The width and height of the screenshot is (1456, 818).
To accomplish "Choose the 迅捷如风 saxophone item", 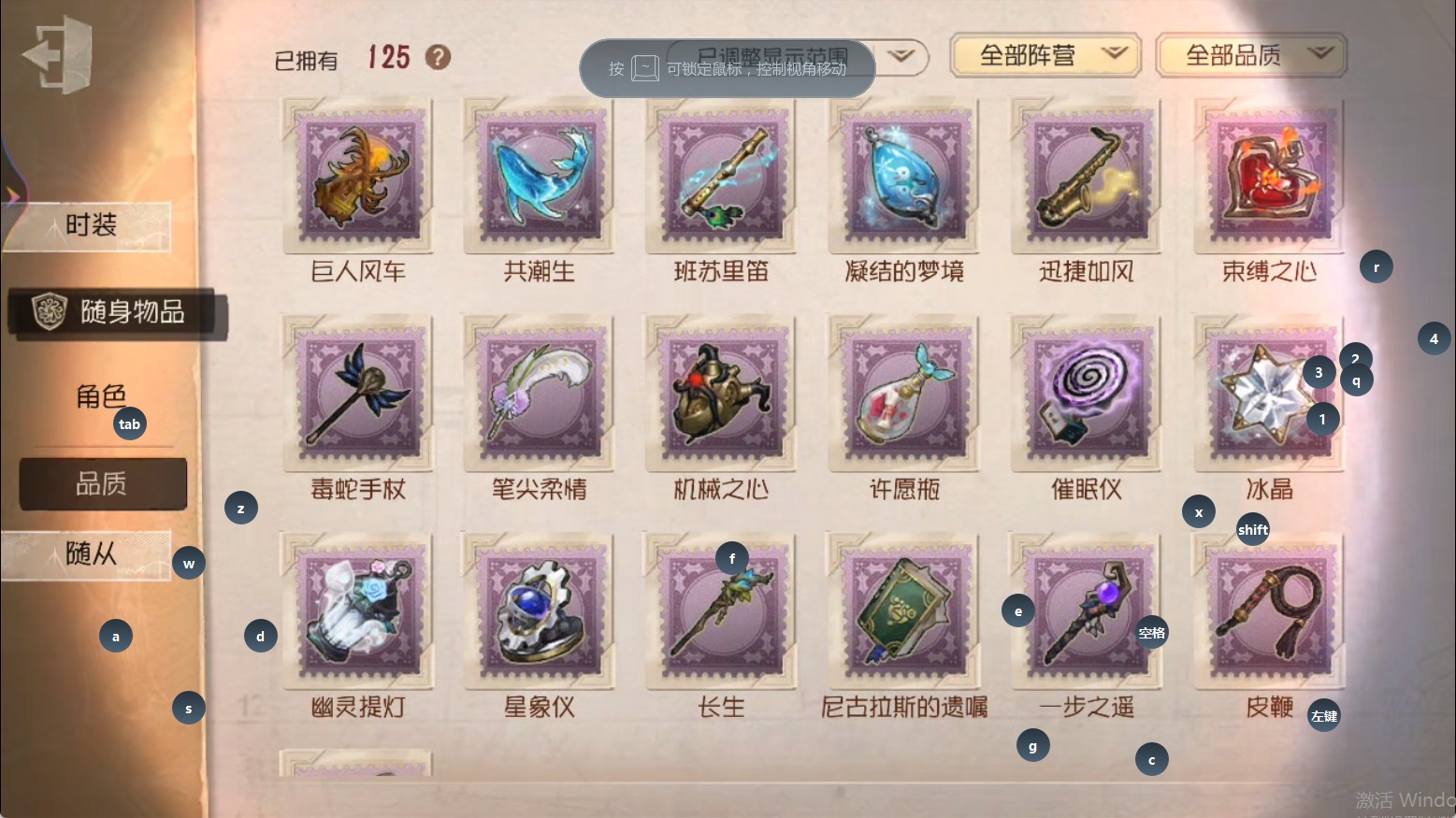I will click(x=1086, y=176).
